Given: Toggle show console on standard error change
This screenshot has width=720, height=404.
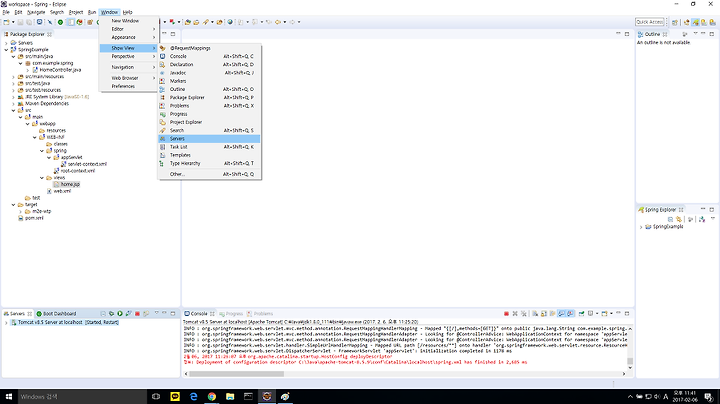Looking at the screenshot, I should click(x=570, y=314).
